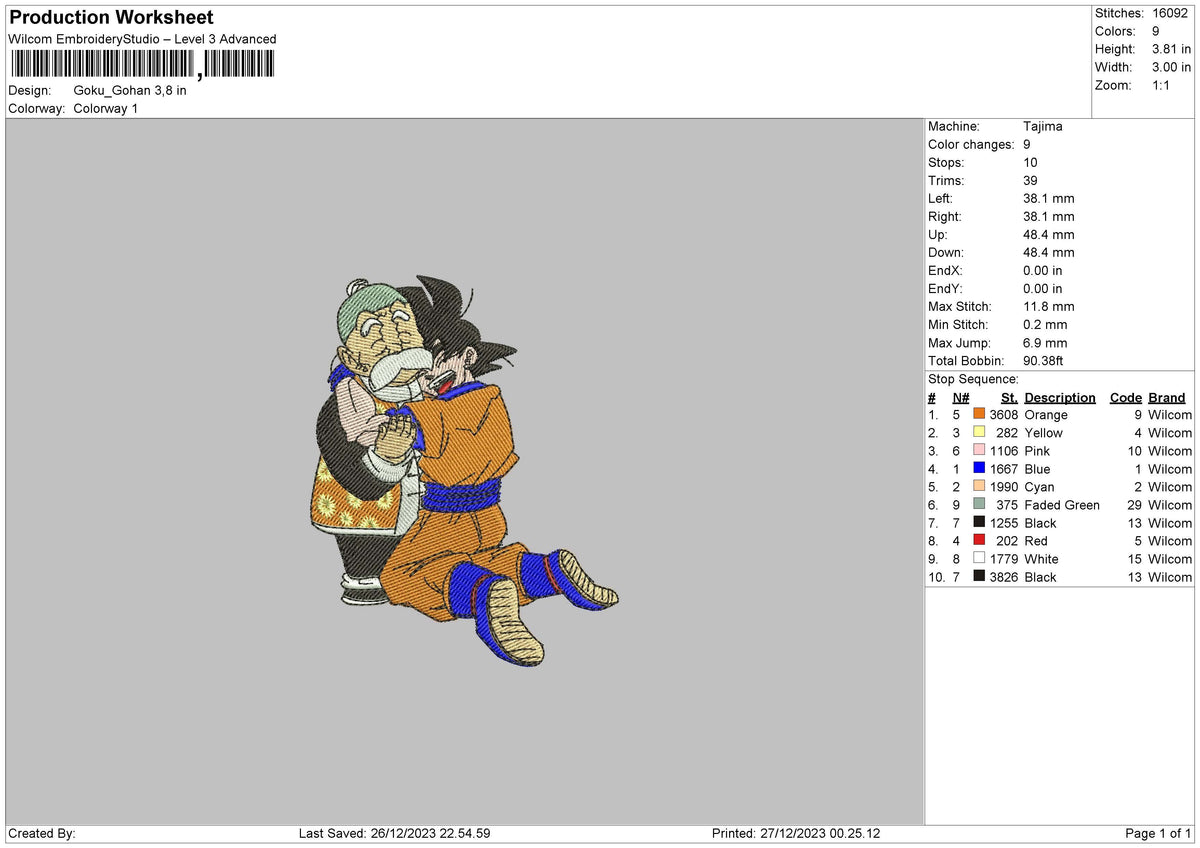This screenshot has height=848, width=1200.
Task: Pick the Black swatch with 1255 stitches
Action: pyautogui.click(x=979, y=522)
